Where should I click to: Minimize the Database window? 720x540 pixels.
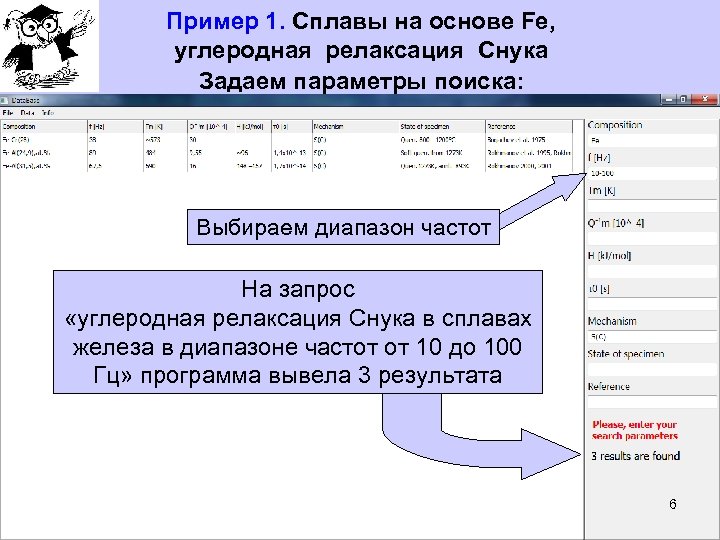668,99
